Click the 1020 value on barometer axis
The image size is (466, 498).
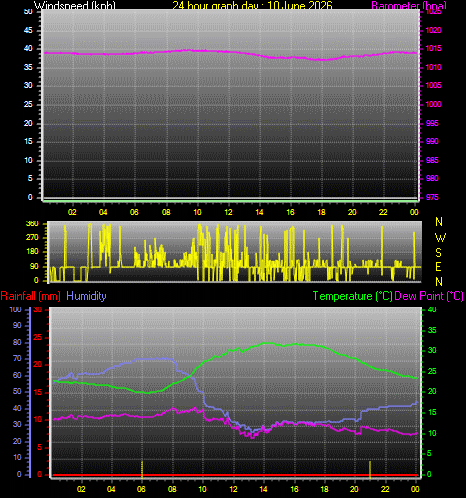coord(433,30)
